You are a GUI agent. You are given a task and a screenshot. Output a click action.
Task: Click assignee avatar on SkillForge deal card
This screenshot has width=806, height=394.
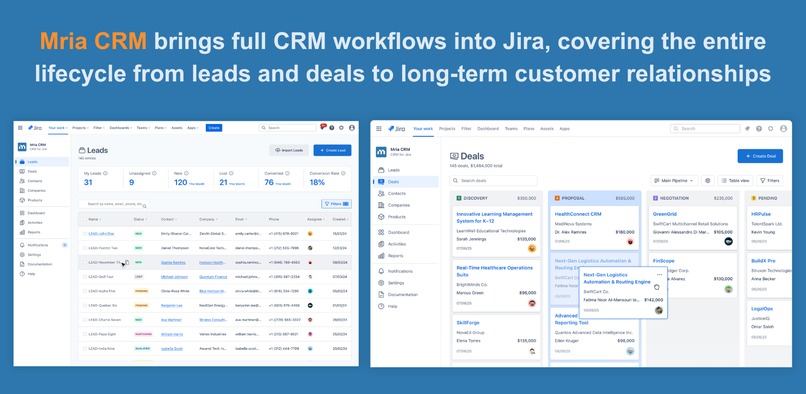[532, 351]
